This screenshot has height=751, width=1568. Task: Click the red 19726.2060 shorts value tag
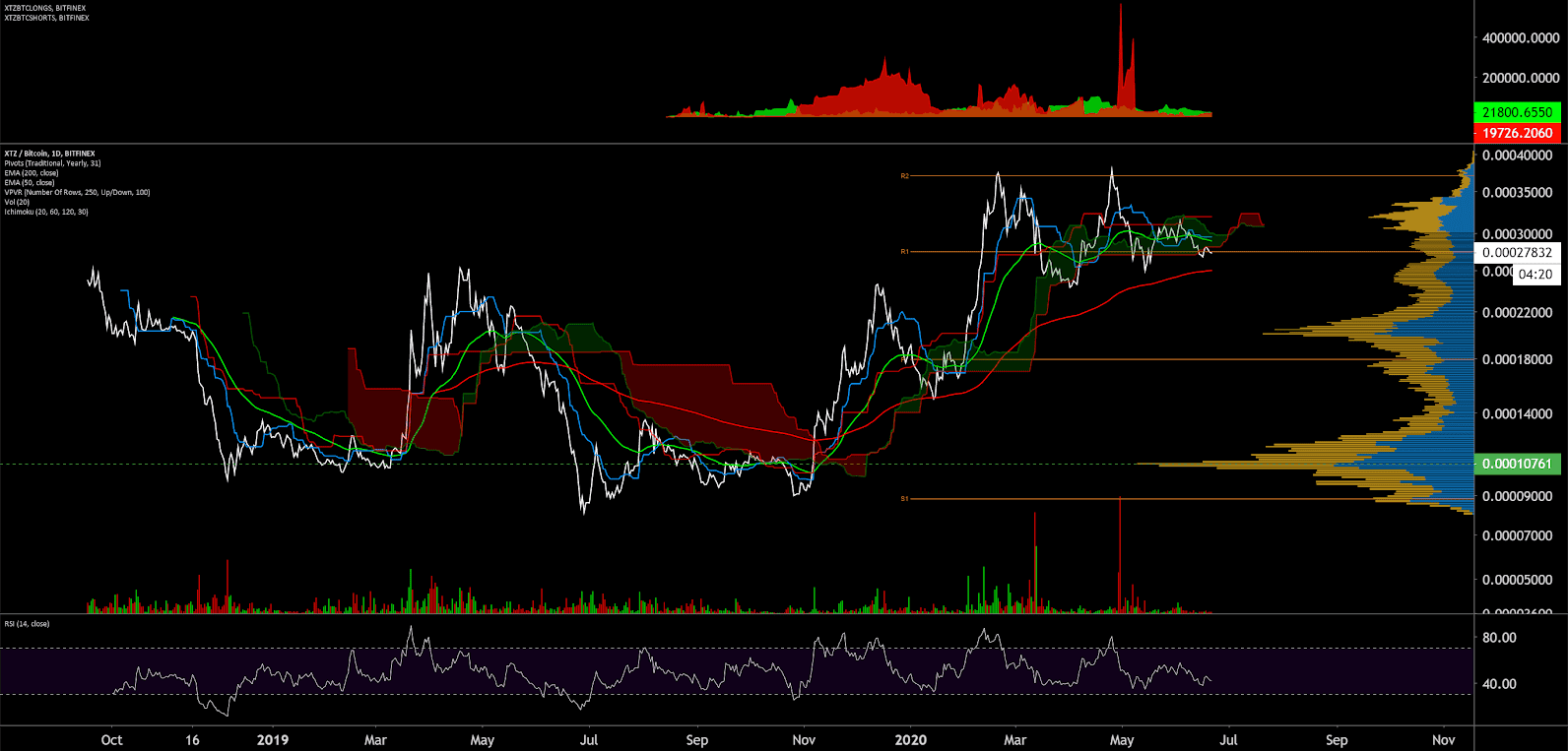coord(1517,133)
